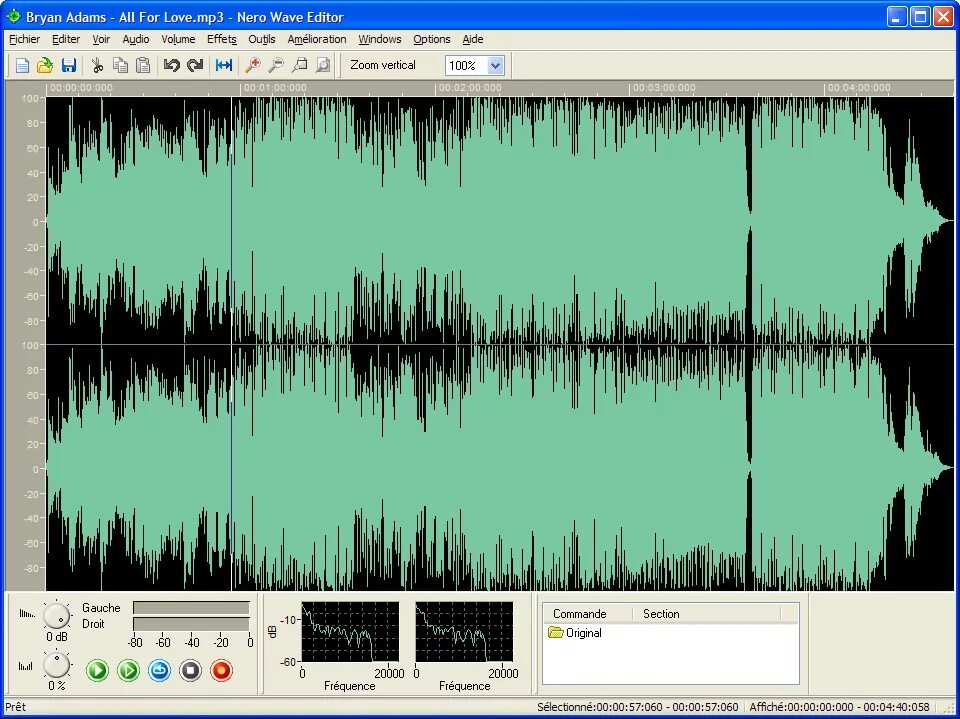Click the New file toolbar icon
Viewport: 960px width, 719px height.
(22, 66)
